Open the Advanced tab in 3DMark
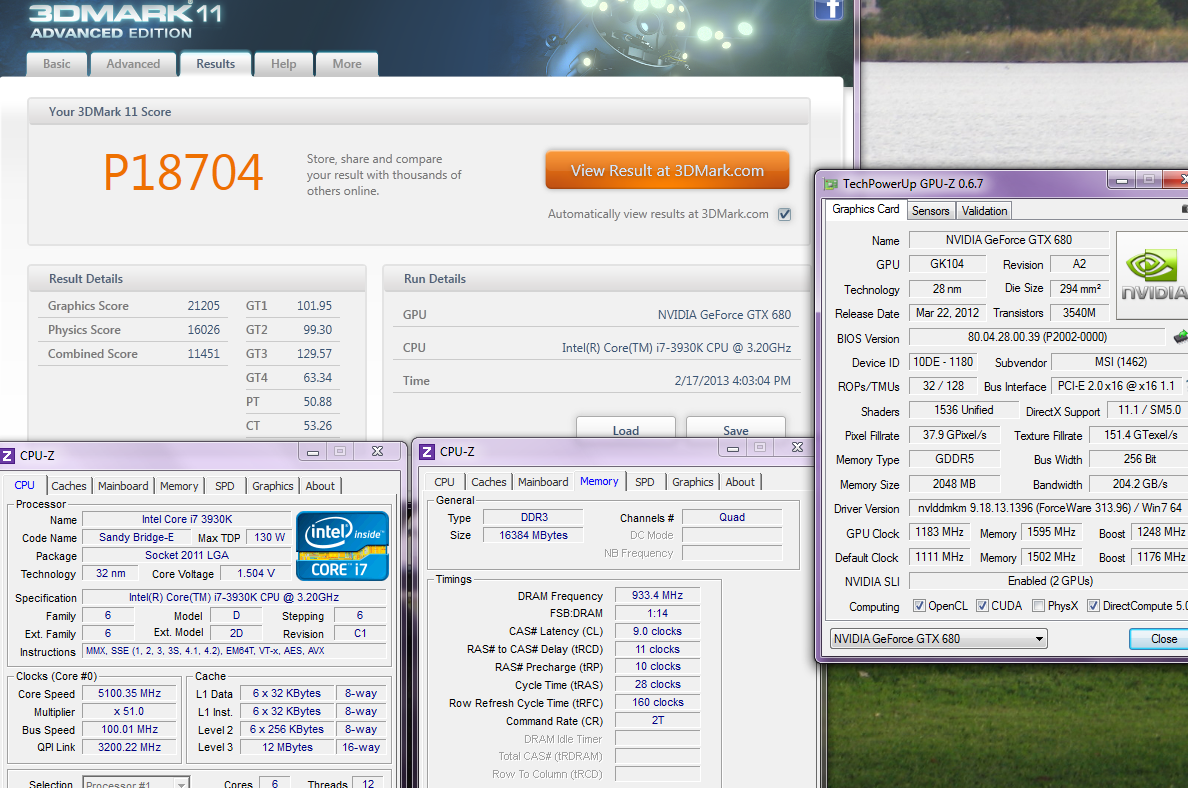 (133, 64)
